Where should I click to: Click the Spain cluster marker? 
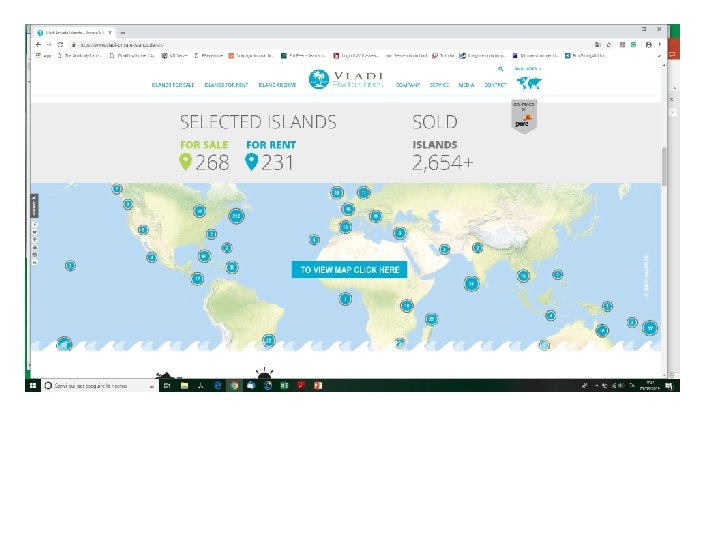coord(345,227)
